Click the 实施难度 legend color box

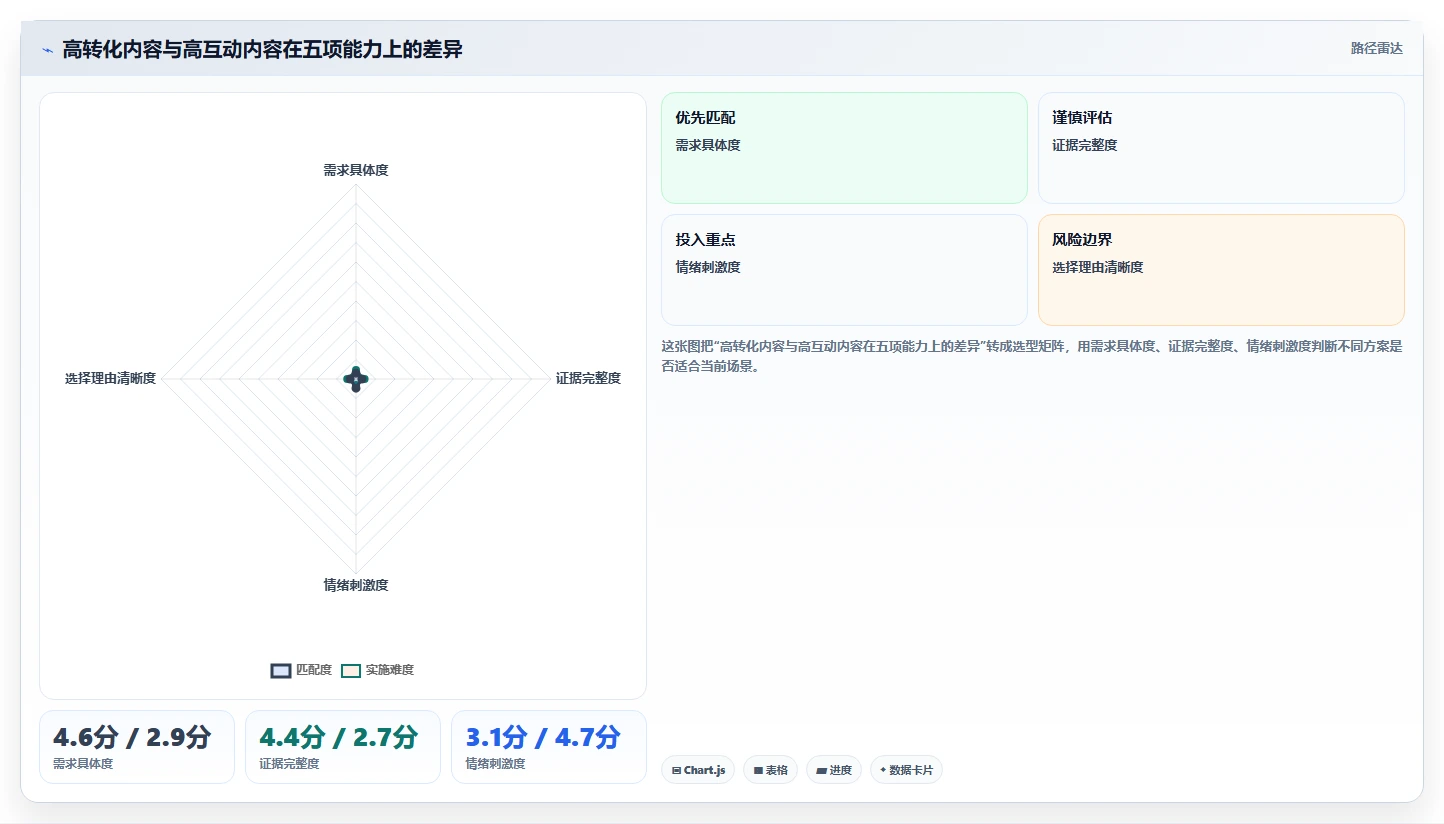pyautogui.click(x=351, y=671)
